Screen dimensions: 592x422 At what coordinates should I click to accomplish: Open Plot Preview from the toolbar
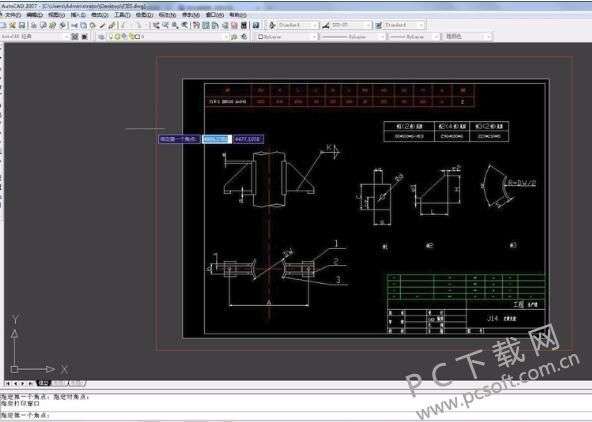point(43,25)
